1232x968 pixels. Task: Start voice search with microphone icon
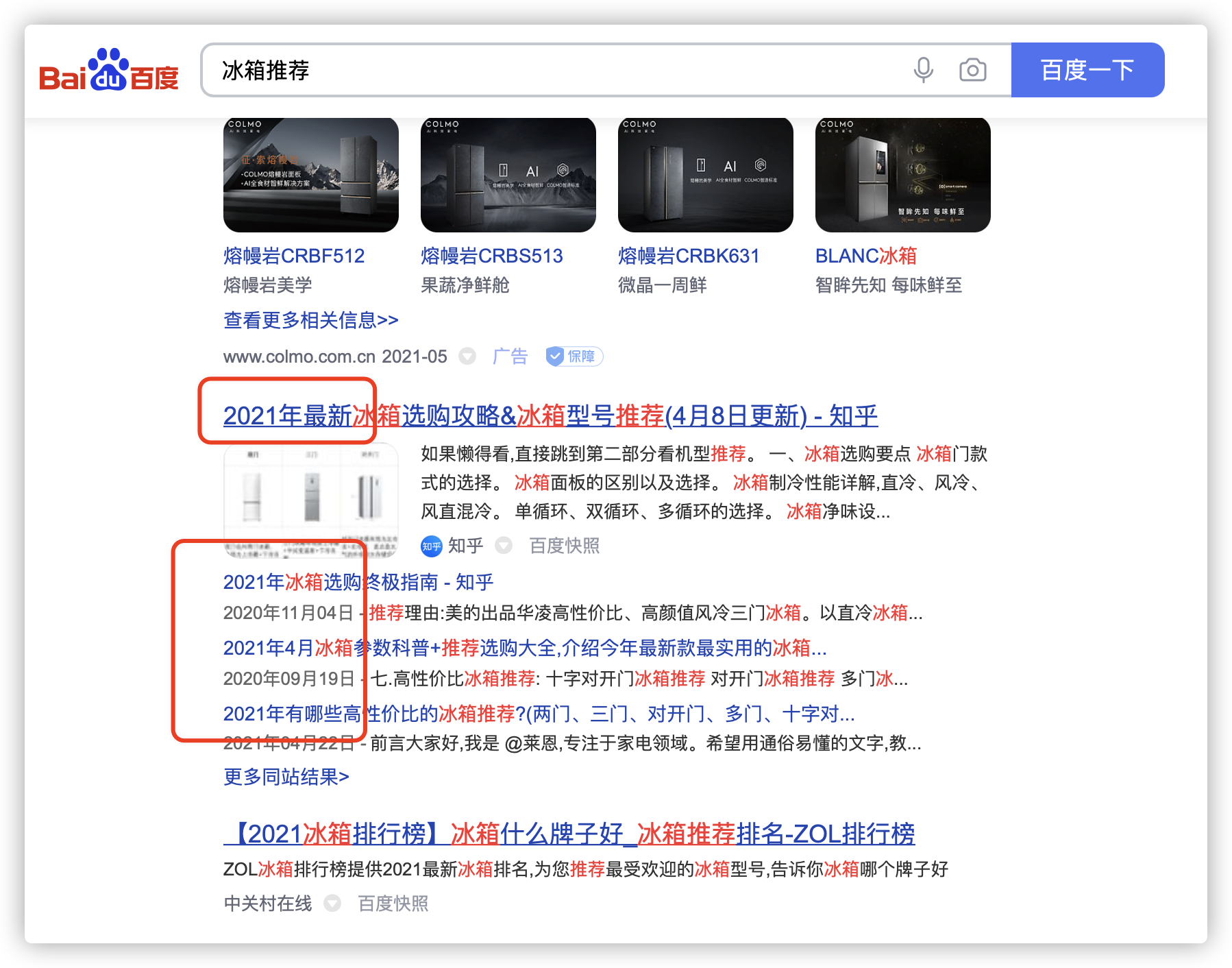[x=923, y=70]
